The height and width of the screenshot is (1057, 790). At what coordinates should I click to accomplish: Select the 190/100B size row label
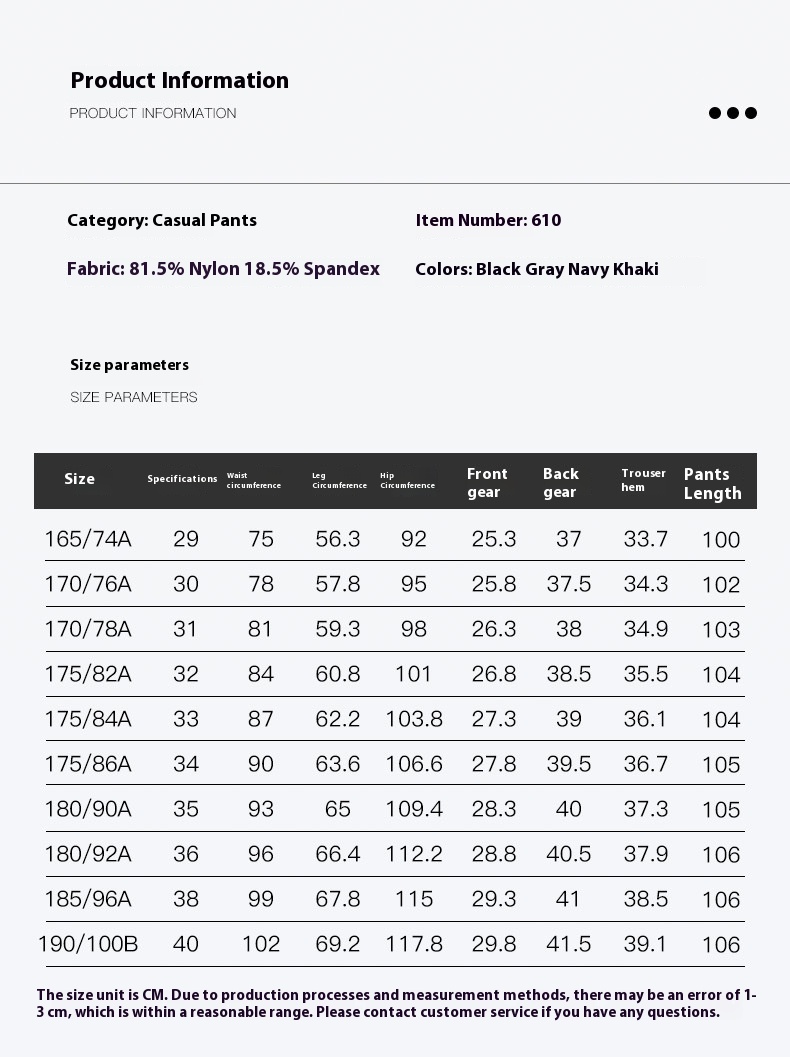tap(88, 944)
